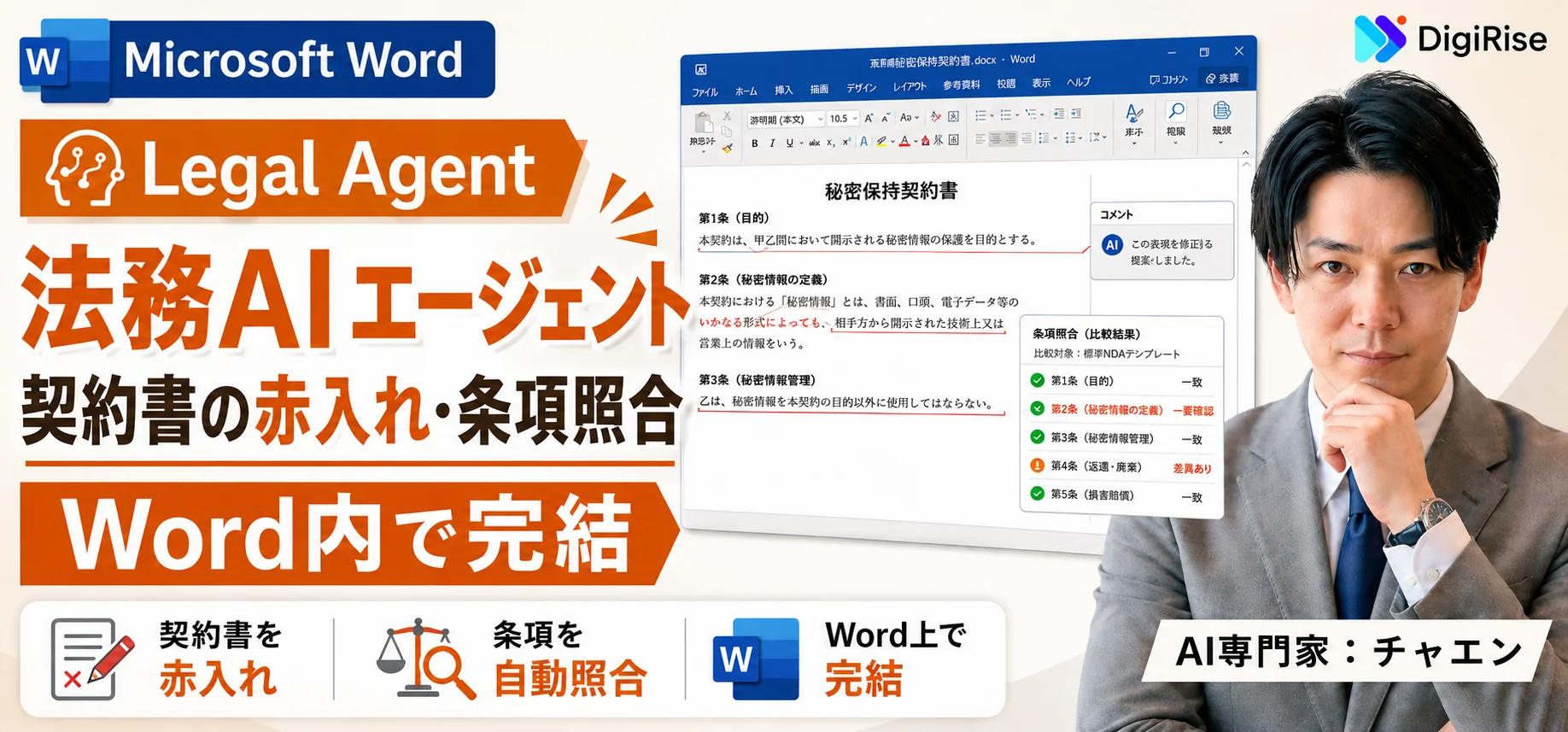Click the numbered list icon
The width and height of the screenshot is (1568, 732).
[x=1006, y=114]
